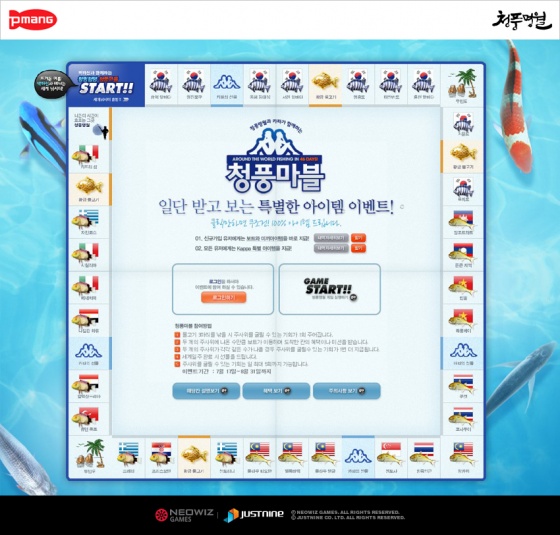Click the gray button on event row 02

(331, 248)
